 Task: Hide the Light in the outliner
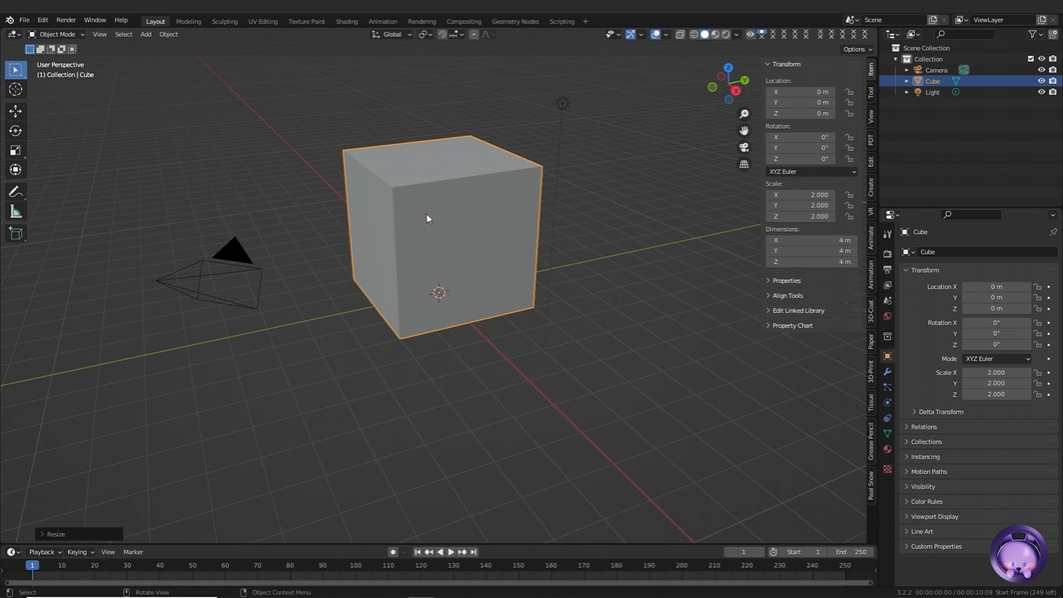coord(1041,92)
